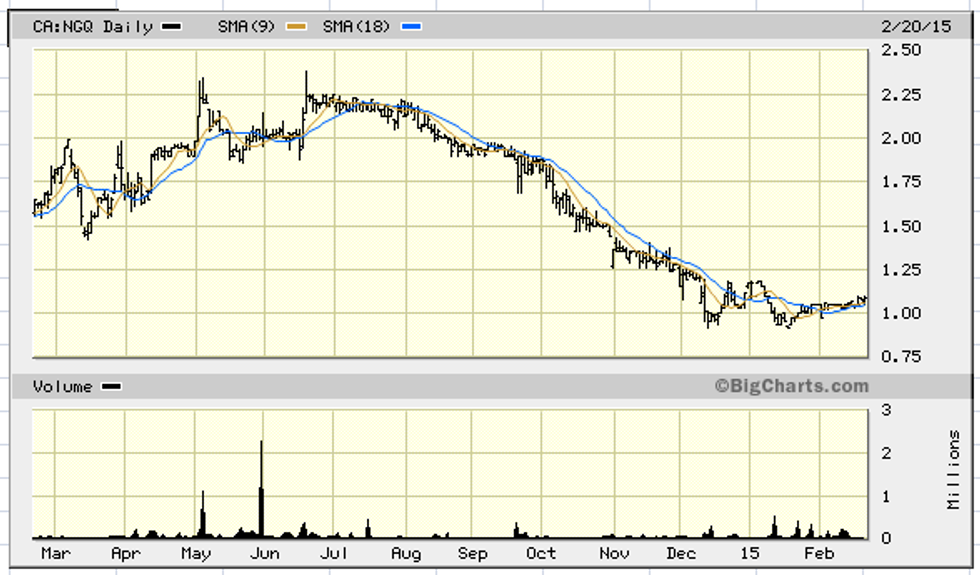Screen dimensions: 980x575
Task: Click the black Volume legend swatch
Action: (111, 387)
